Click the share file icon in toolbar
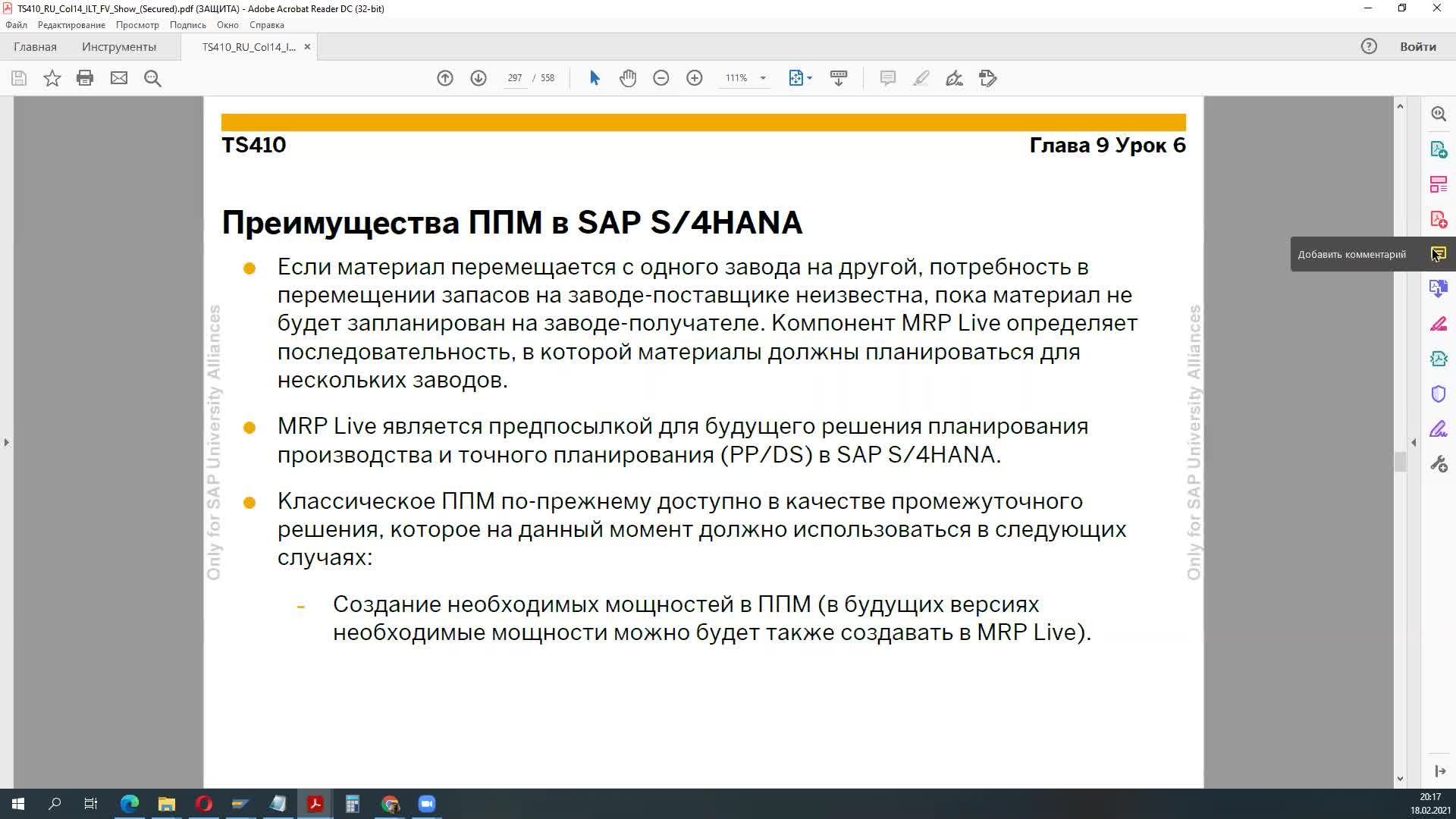 coord(987,78)
